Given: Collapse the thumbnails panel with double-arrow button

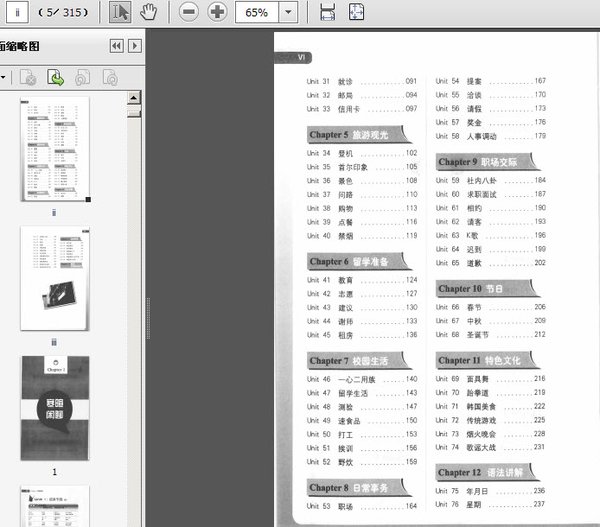Looking at the screenshot, I should tap(116, 45).
